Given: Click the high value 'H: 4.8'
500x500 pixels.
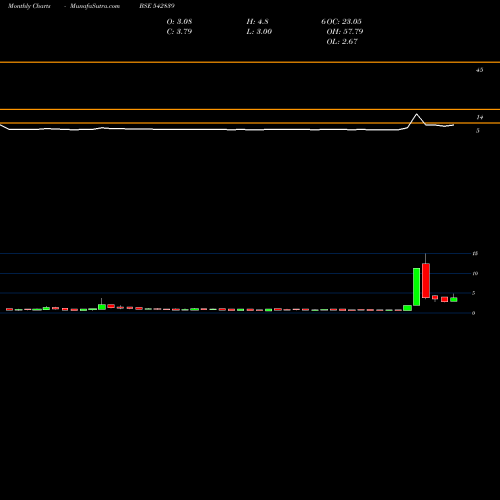Looking at the screenshot, I should coord(257,22).
